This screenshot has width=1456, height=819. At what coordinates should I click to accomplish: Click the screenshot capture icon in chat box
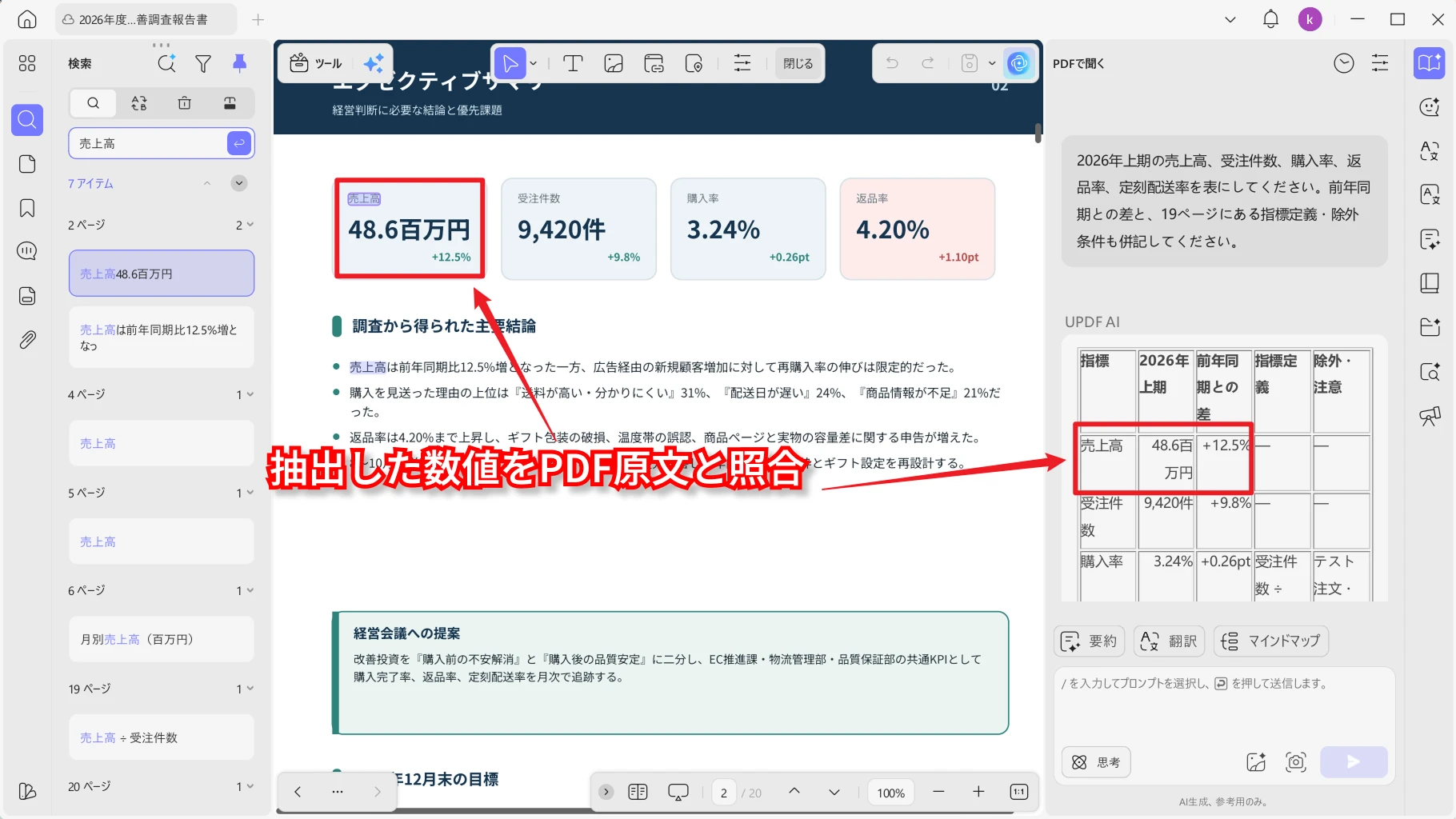(x=1296, y=762)
